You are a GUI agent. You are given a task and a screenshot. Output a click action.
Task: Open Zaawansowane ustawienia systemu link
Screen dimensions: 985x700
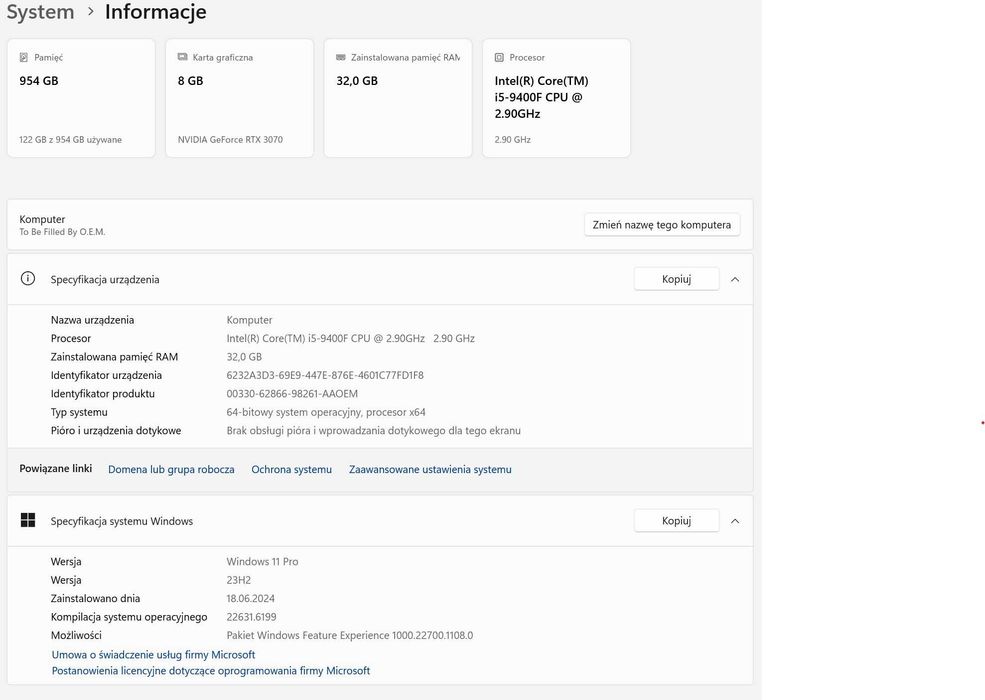click(430, 469)
